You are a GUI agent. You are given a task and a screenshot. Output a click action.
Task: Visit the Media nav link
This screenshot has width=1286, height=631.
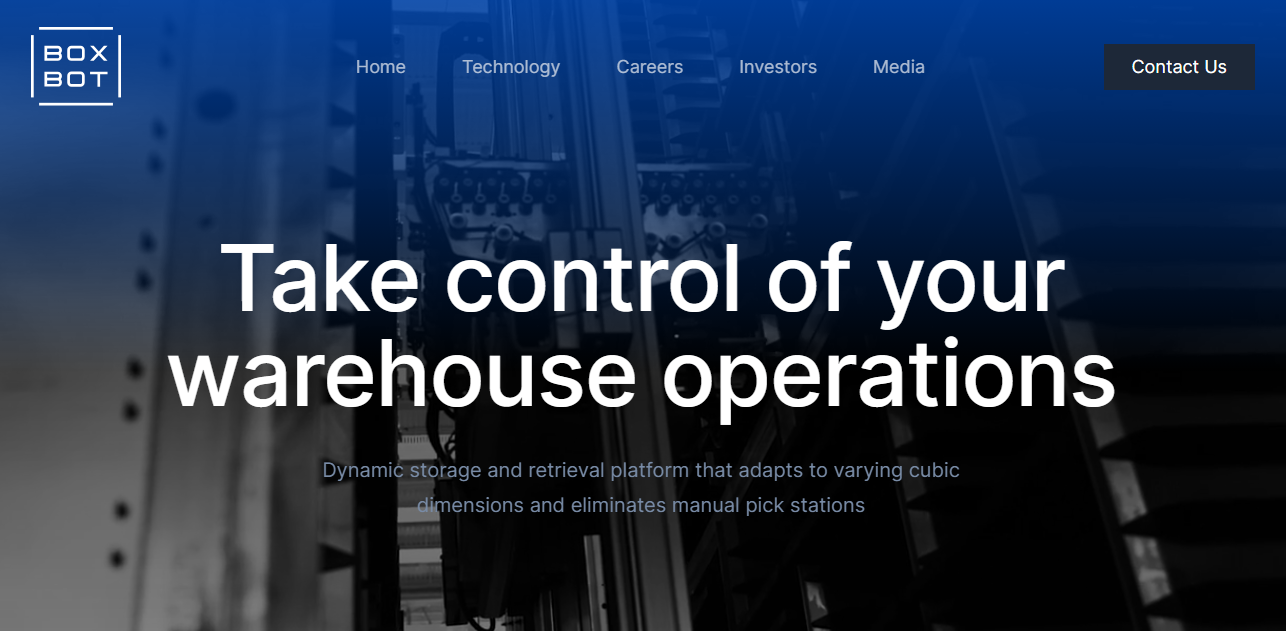(x=899, y=67)
